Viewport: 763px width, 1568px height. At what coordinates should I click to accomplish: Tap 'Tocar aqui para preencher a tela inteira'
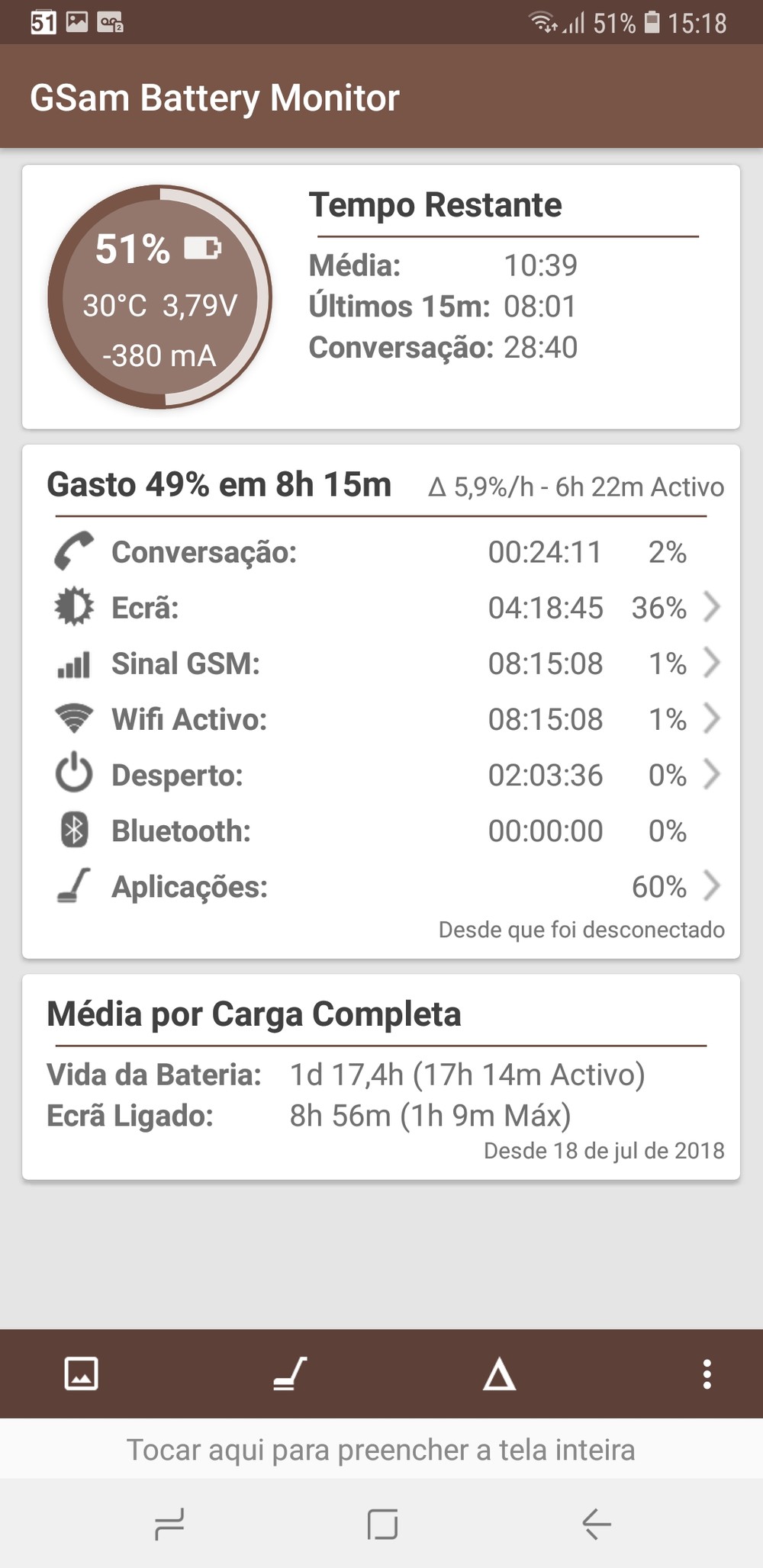pyautogui.click(x=381, y=1449)
